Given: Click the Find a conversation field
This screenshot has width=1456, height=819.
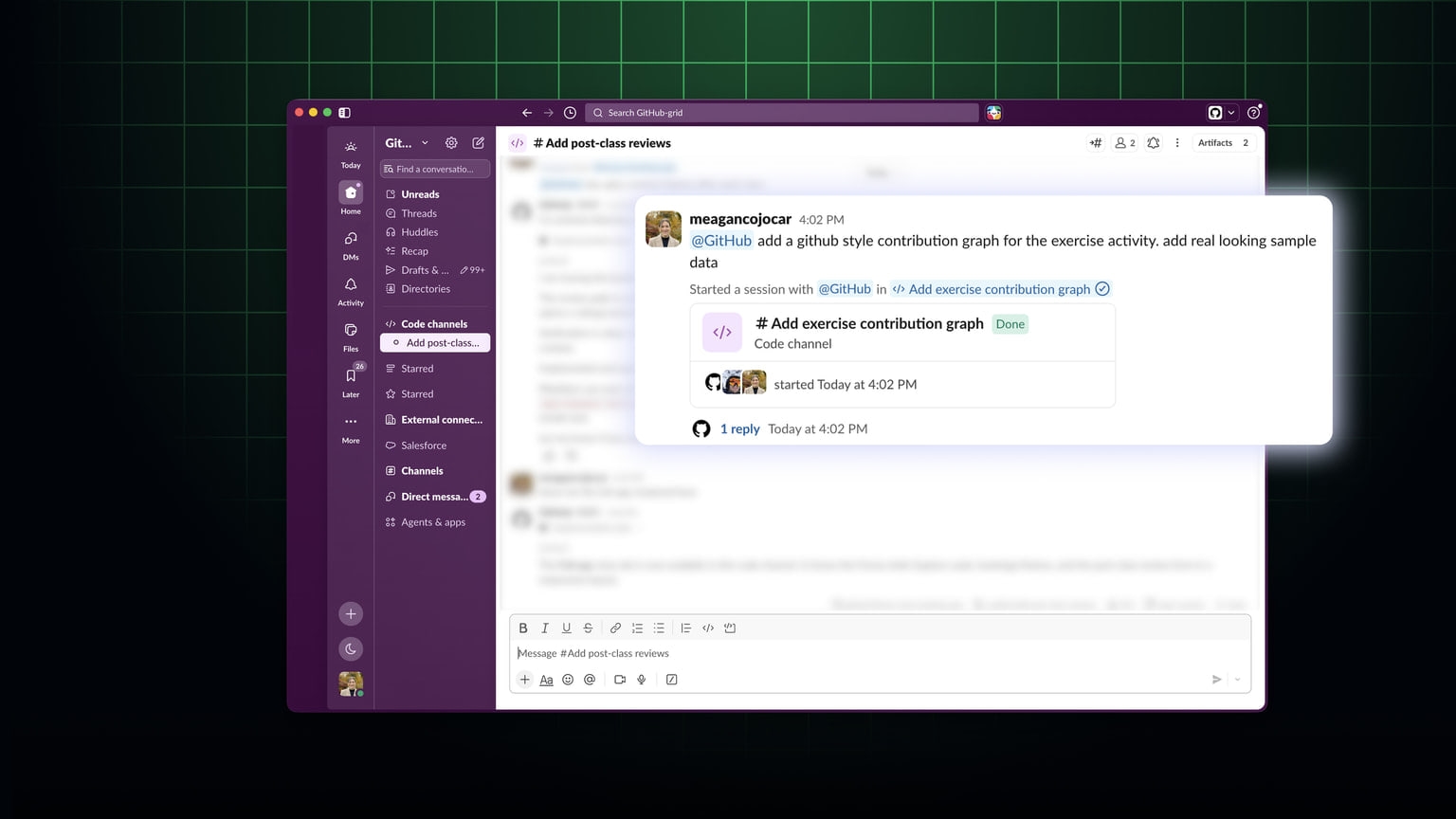Looking at the screenshot, I should (435, 169).
